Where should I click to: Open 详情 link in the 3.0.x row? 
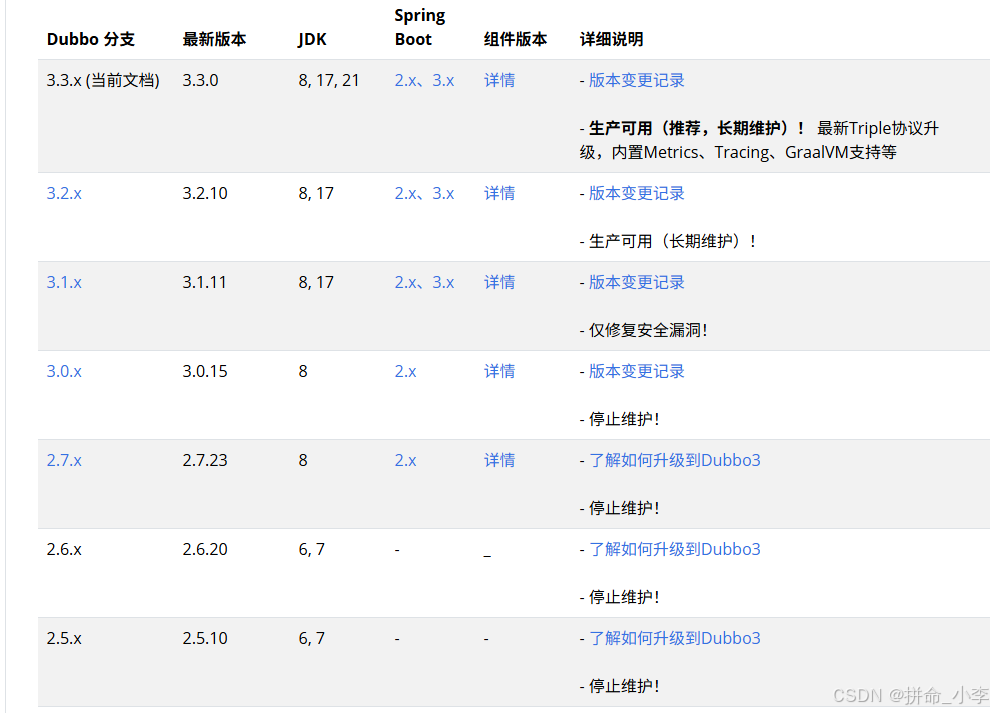(x=500, y=371)
